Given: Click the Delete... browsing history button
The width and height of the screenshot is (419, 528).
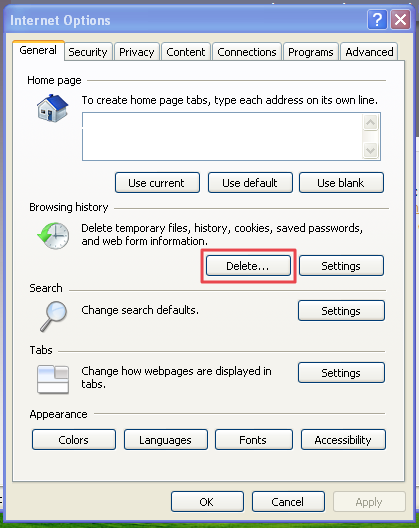Looking at the screenshot, I should [248, 266].
